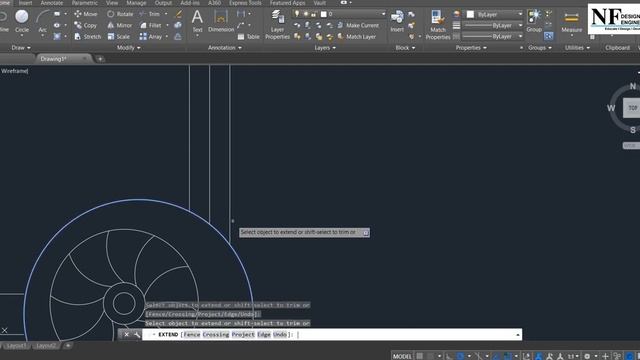Expand the Annotation panel
Viewport: 640px width, 360px height.
(224, 48)
